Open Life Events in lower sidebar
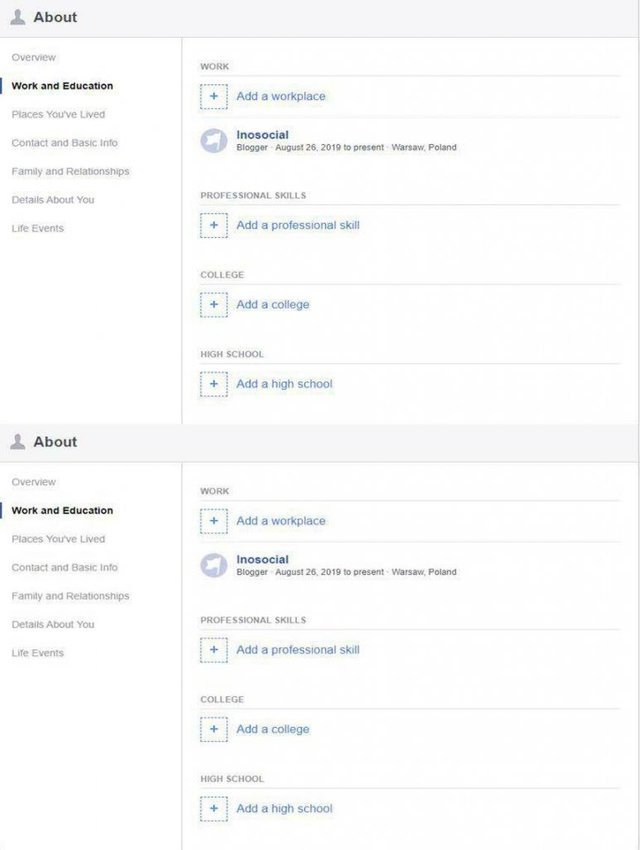 tap(38, 653)
